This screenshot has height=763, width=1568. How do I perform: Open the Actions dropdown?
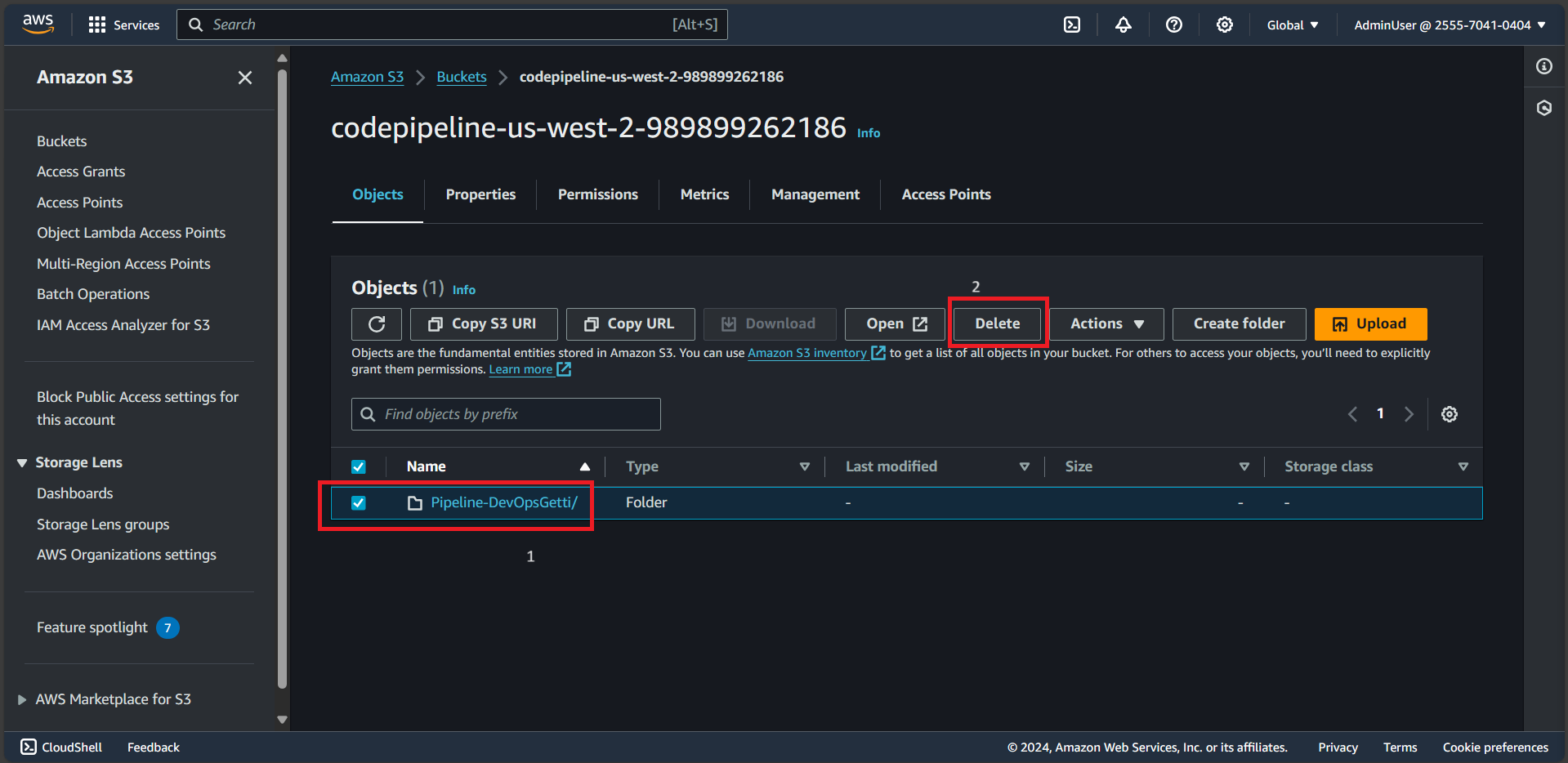1106,324
